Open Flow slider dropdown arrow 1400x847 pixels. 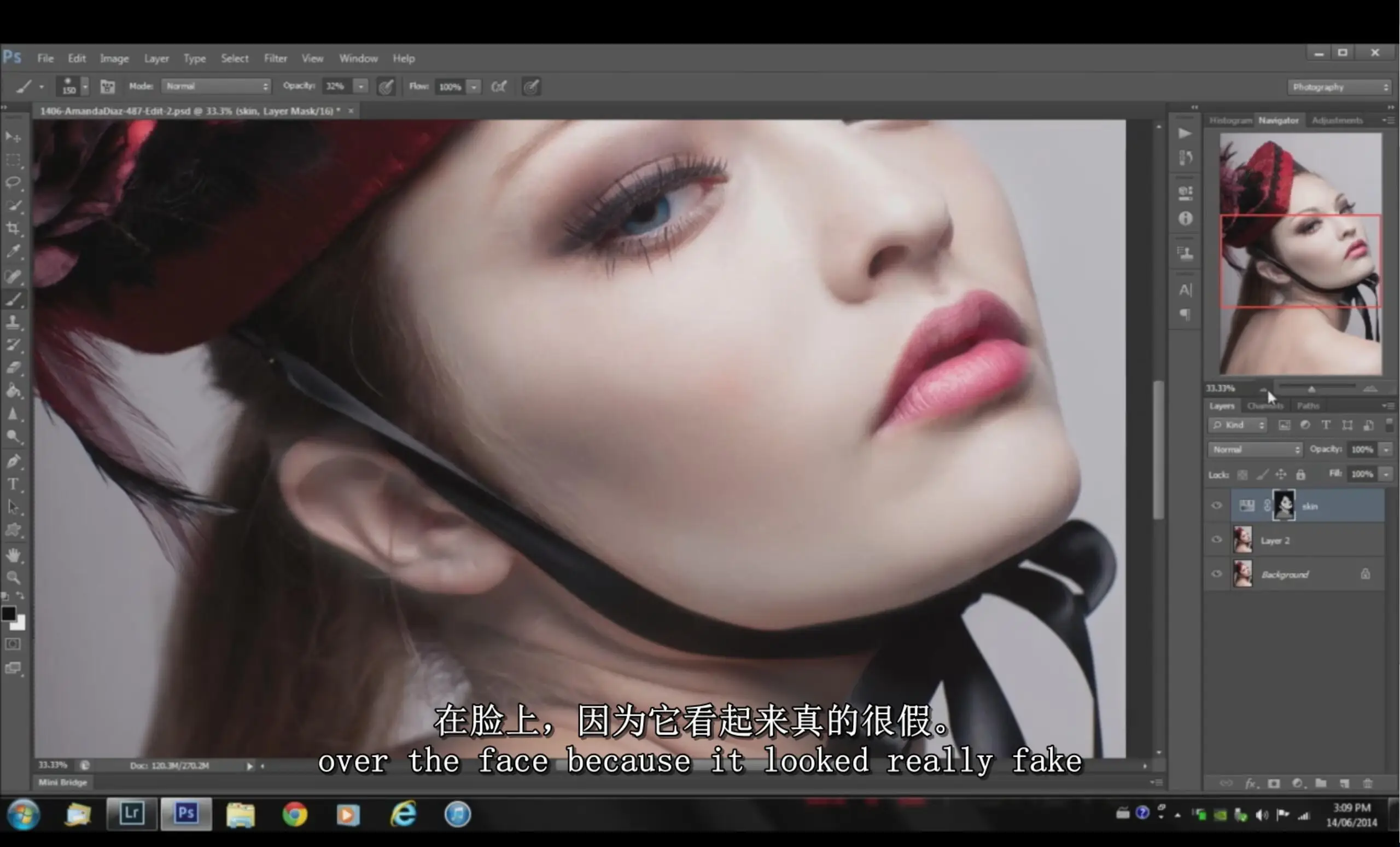click(x=474, y=86)
